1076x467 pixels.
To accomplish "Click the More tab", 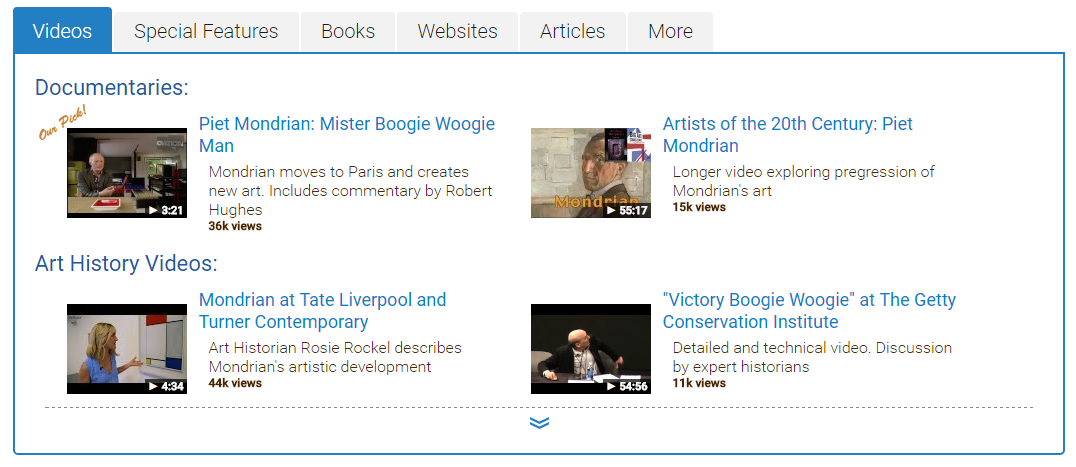I will coord(670,32).
